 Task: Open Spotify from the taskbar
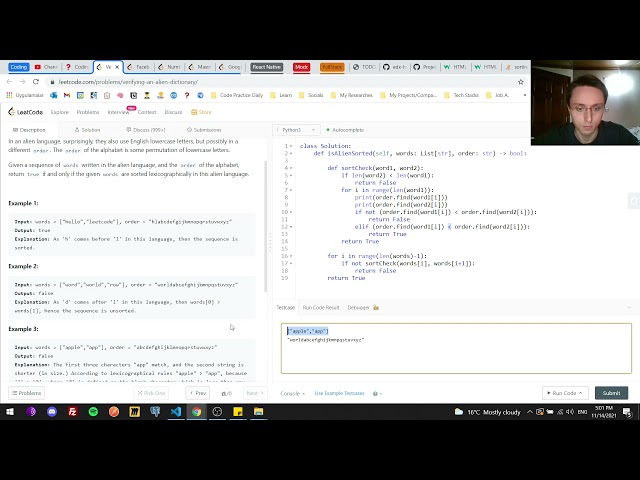click(x=93, y=412)
